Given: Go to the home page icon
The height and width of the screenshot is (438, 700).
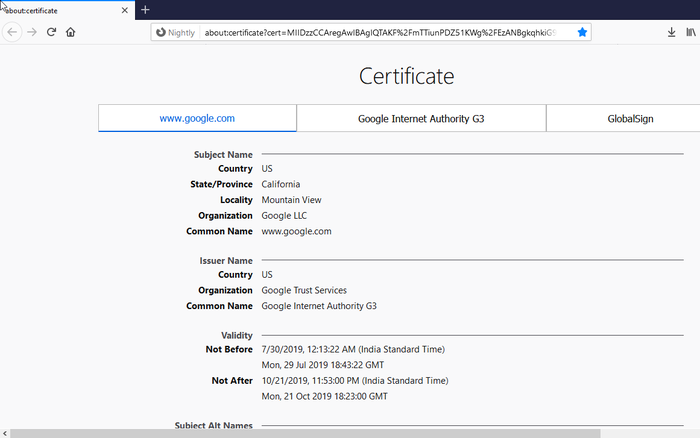Looking at the screenshot, I should click(x=70, y=32).
